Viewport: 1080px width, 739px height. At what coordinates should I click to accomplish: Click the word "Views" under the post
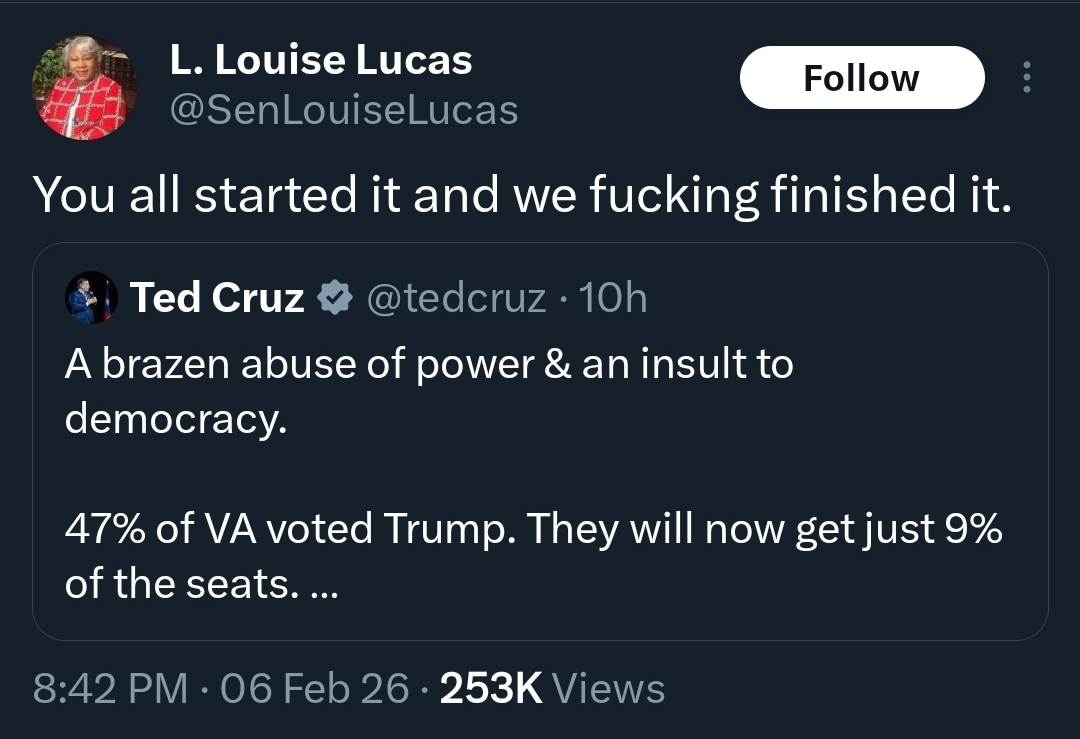pyautogui.click(x=608, y=688)
